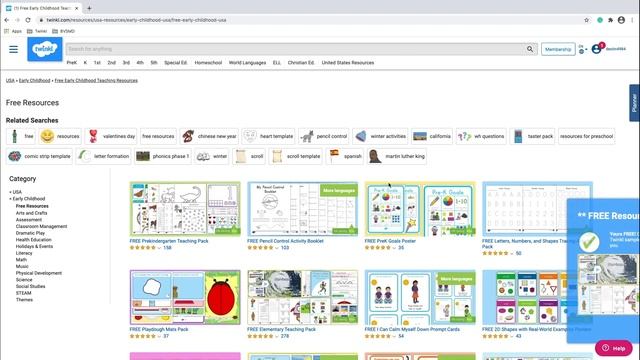
Task: Open the Literacy category
Action: 24,253
